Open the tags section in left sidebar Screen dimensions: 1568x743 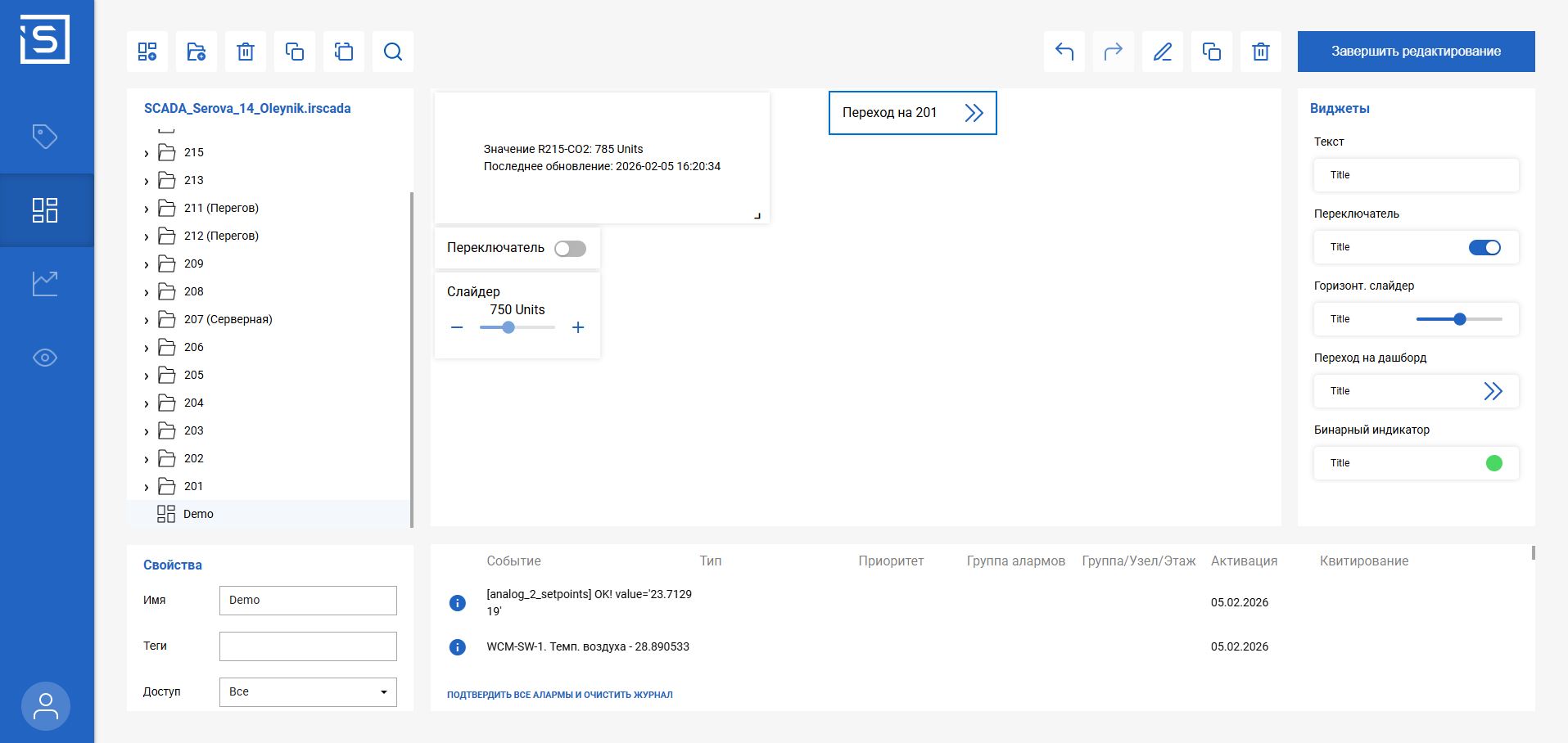coord(45,136)
